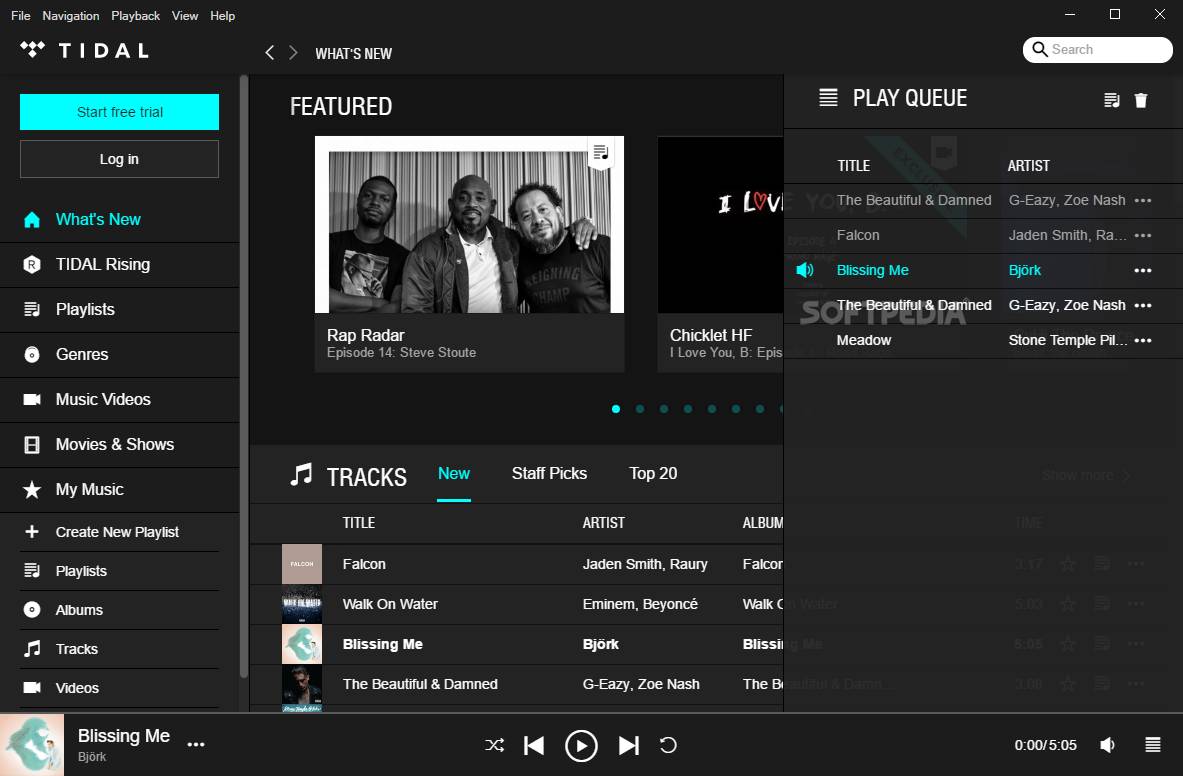This screenshot has width=1183, height=776.
Task: Create New Playlist with plus icon
Action: click(119, 532)
